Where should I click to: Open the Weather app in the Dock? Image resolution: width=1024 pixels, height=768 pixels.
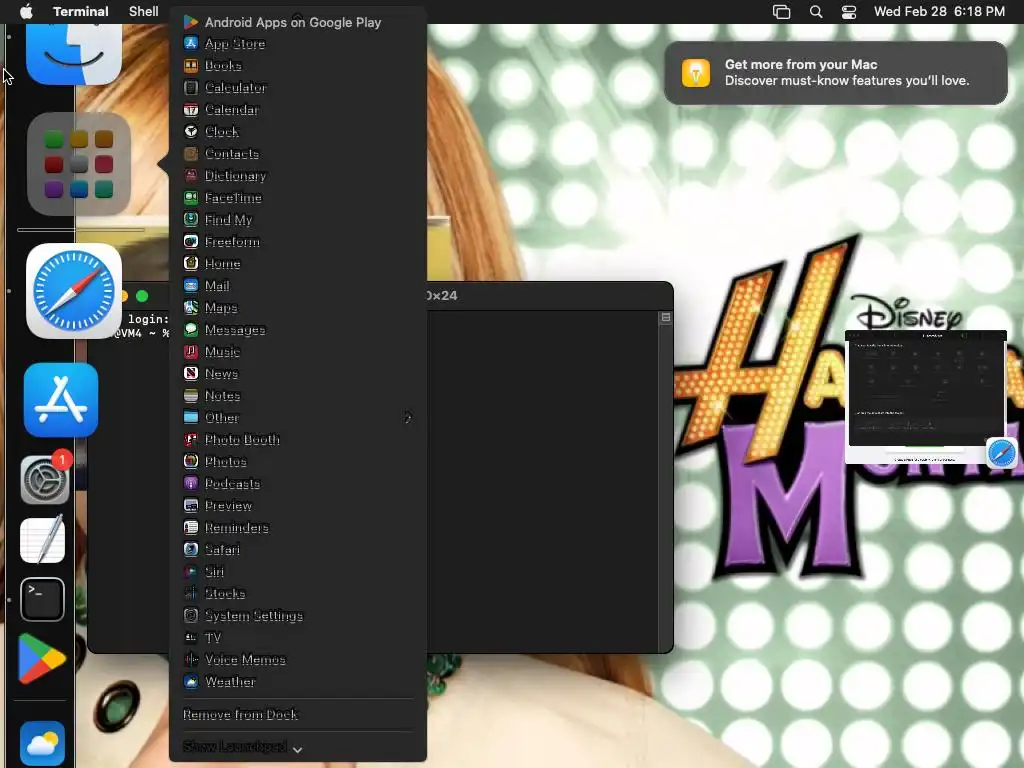click(42, 743)
